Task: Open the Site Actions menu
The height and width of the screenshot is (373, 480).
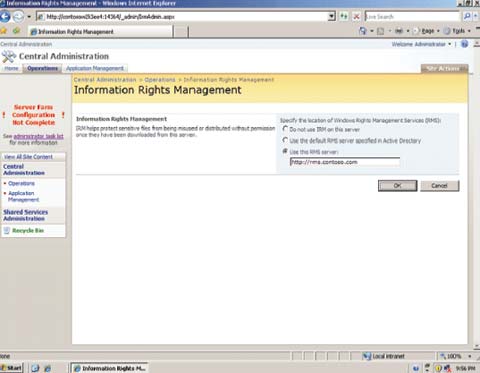Action: point(444,68)
